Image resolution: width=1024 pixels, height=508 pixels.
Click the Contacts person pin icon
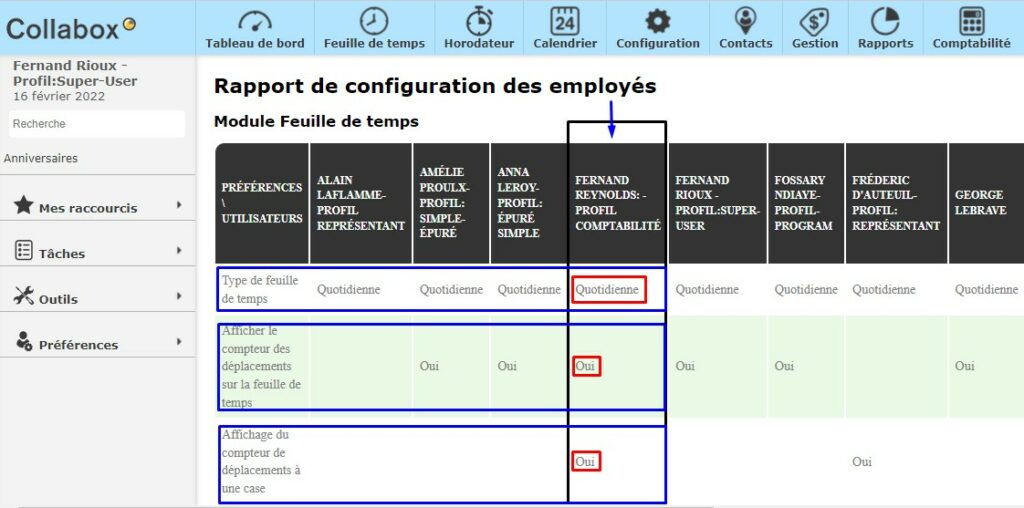click(745, 21)
